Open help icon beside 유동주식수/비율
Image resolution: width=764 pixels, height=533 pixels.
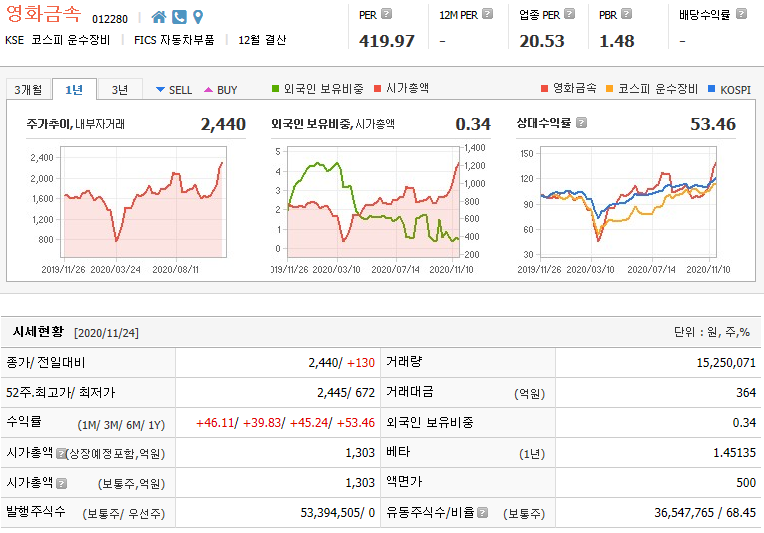(x=482, y=513)
